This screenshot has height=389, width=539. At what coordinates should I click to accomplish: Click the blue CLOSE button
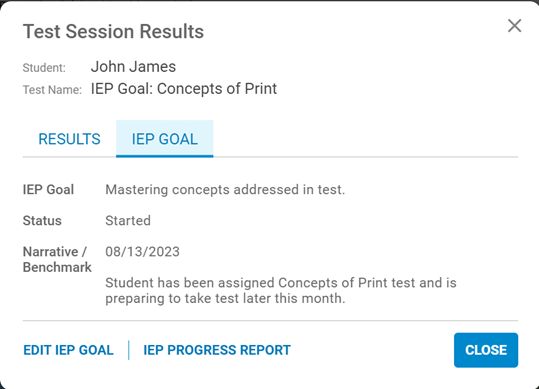(486, 350)
